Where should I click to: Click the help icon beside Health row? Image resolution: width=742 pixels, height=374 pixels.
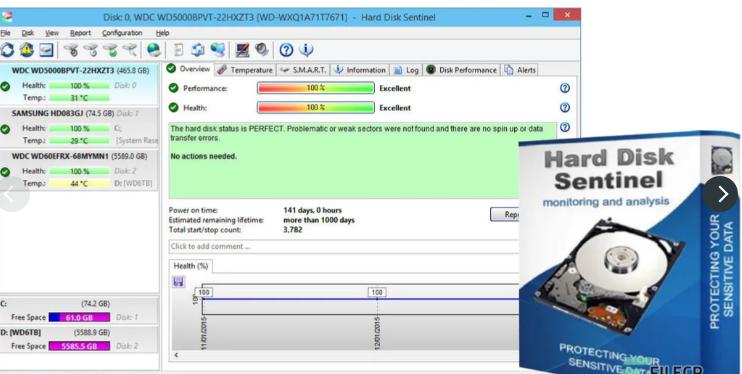click(565, 107)
